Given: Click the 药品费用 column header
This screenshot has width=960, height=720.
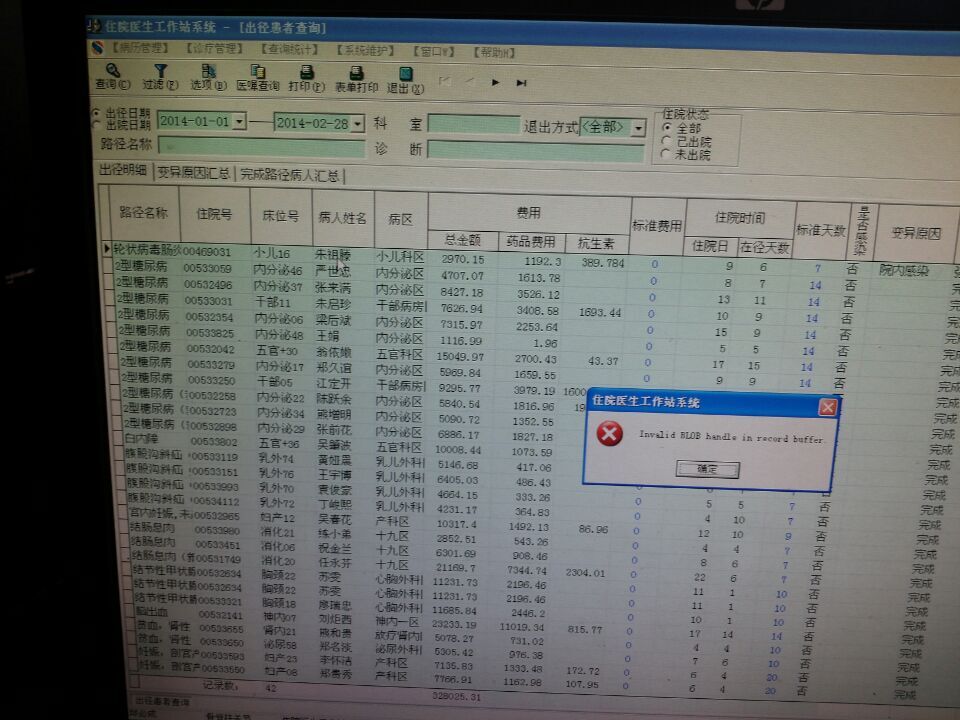Looking at the screenshot, I should [531, 242].
